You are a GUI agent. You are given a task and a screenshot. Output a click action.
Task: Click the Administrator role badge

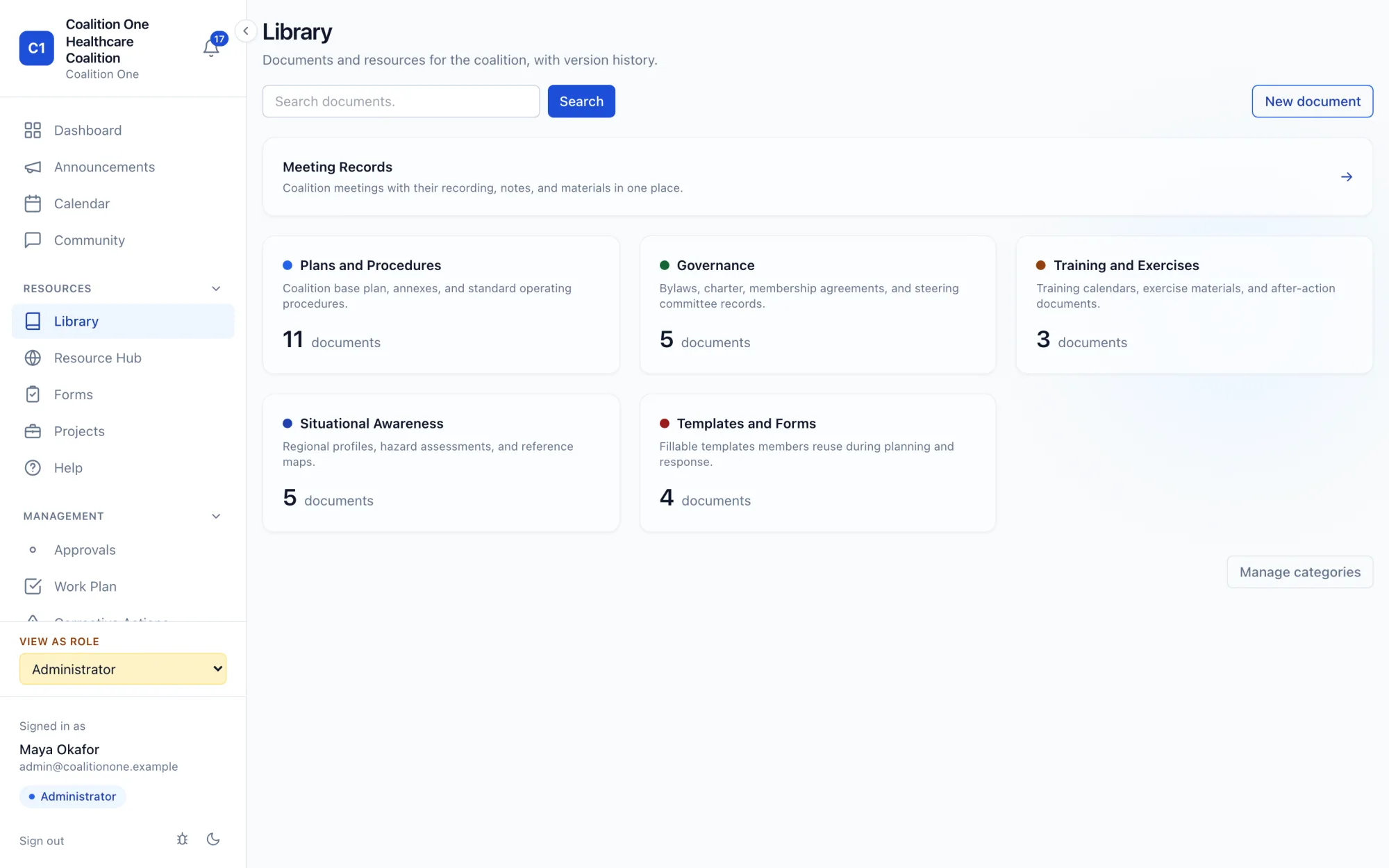(72, 796)
